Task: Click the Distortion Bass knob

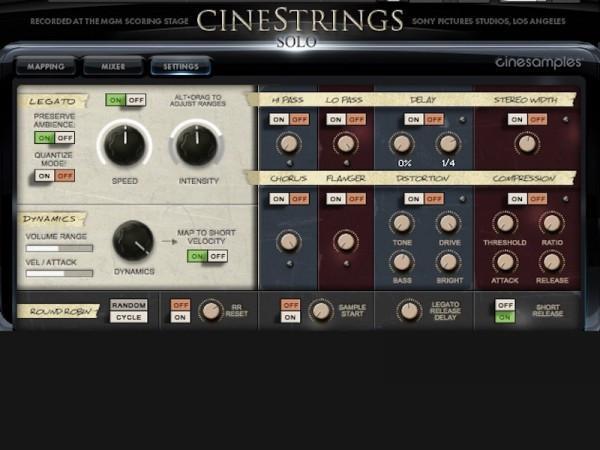Action: pos(401,262)
